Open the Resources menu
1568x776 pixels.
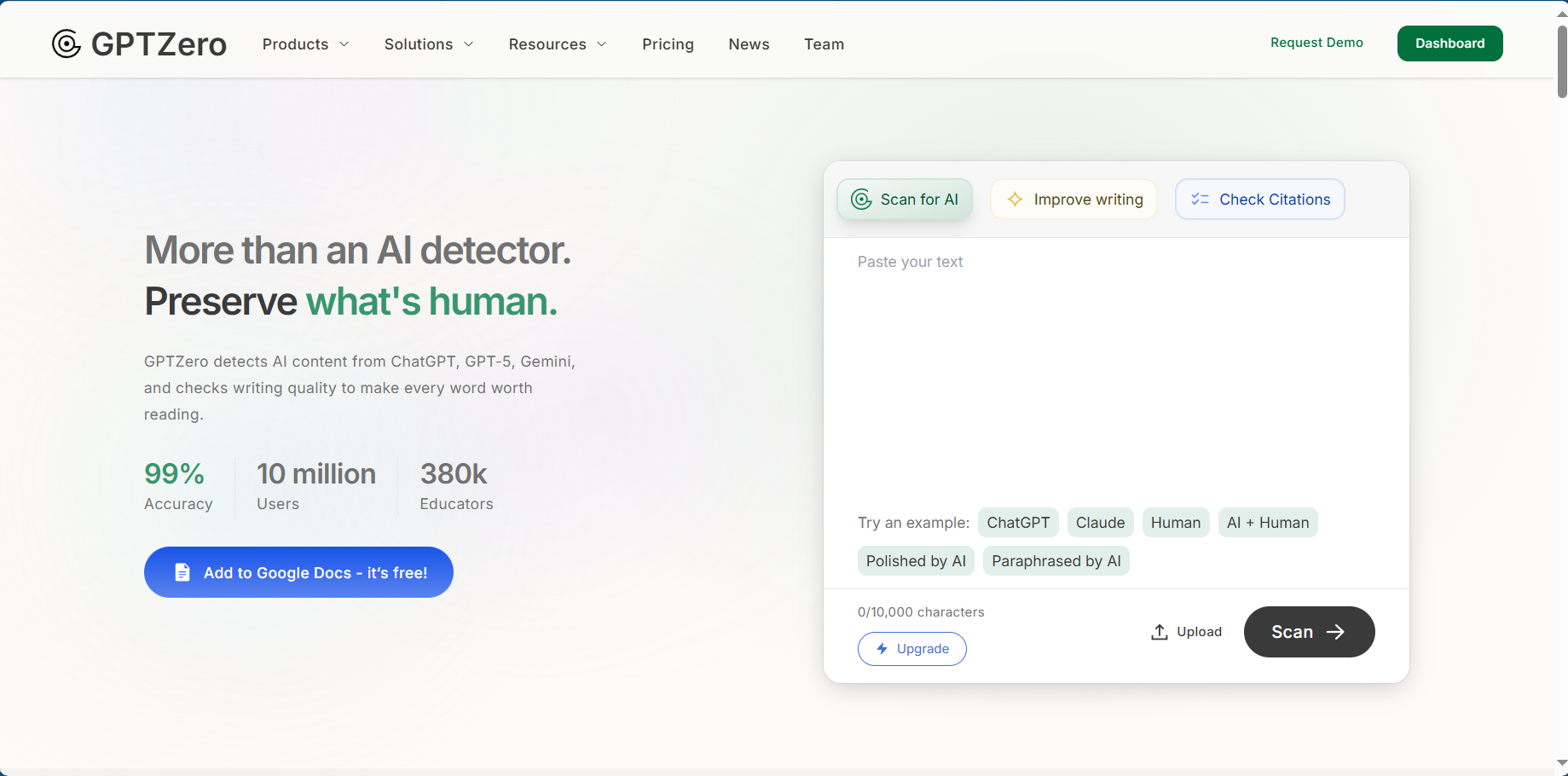(x=558, y=44)
